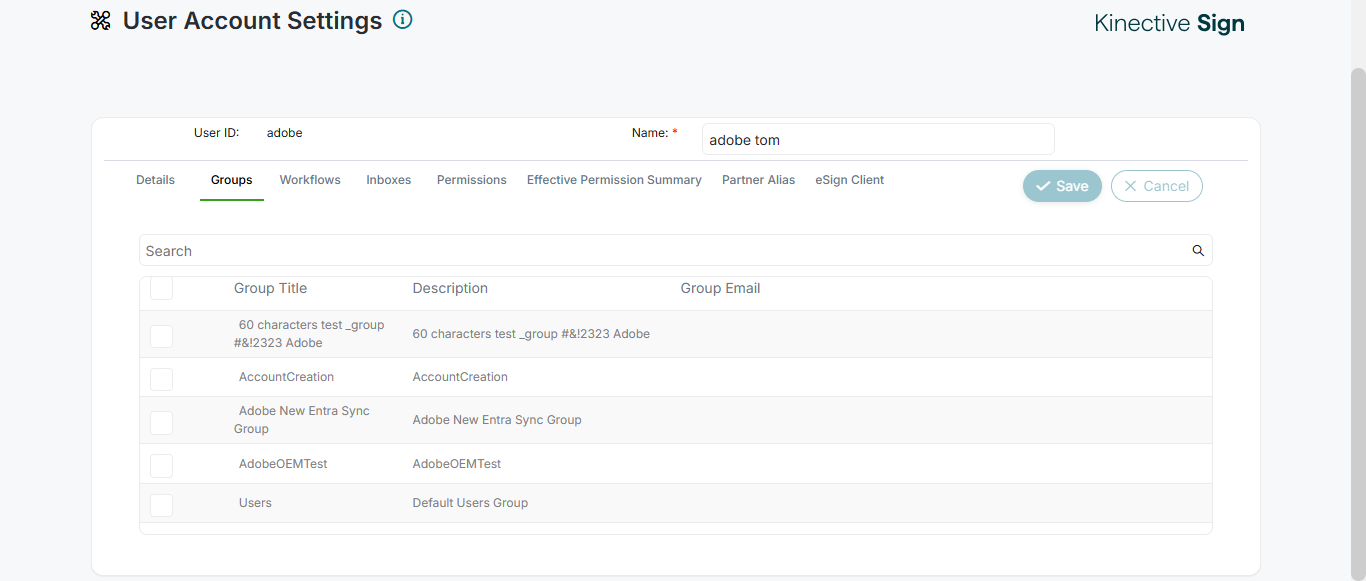Viewport: 1366px width, 581px height.
Task: Click the command icon left of page title
Action: tap(100, 21)
